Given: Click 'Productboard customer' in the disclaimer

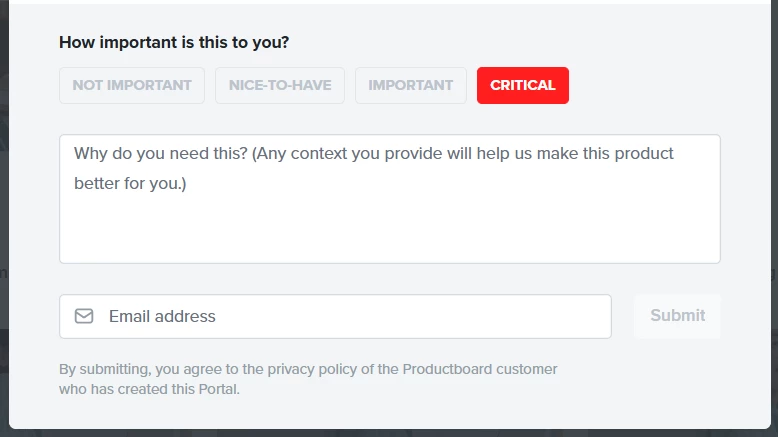Looking at the screenshot, I should tap(480, 369).
